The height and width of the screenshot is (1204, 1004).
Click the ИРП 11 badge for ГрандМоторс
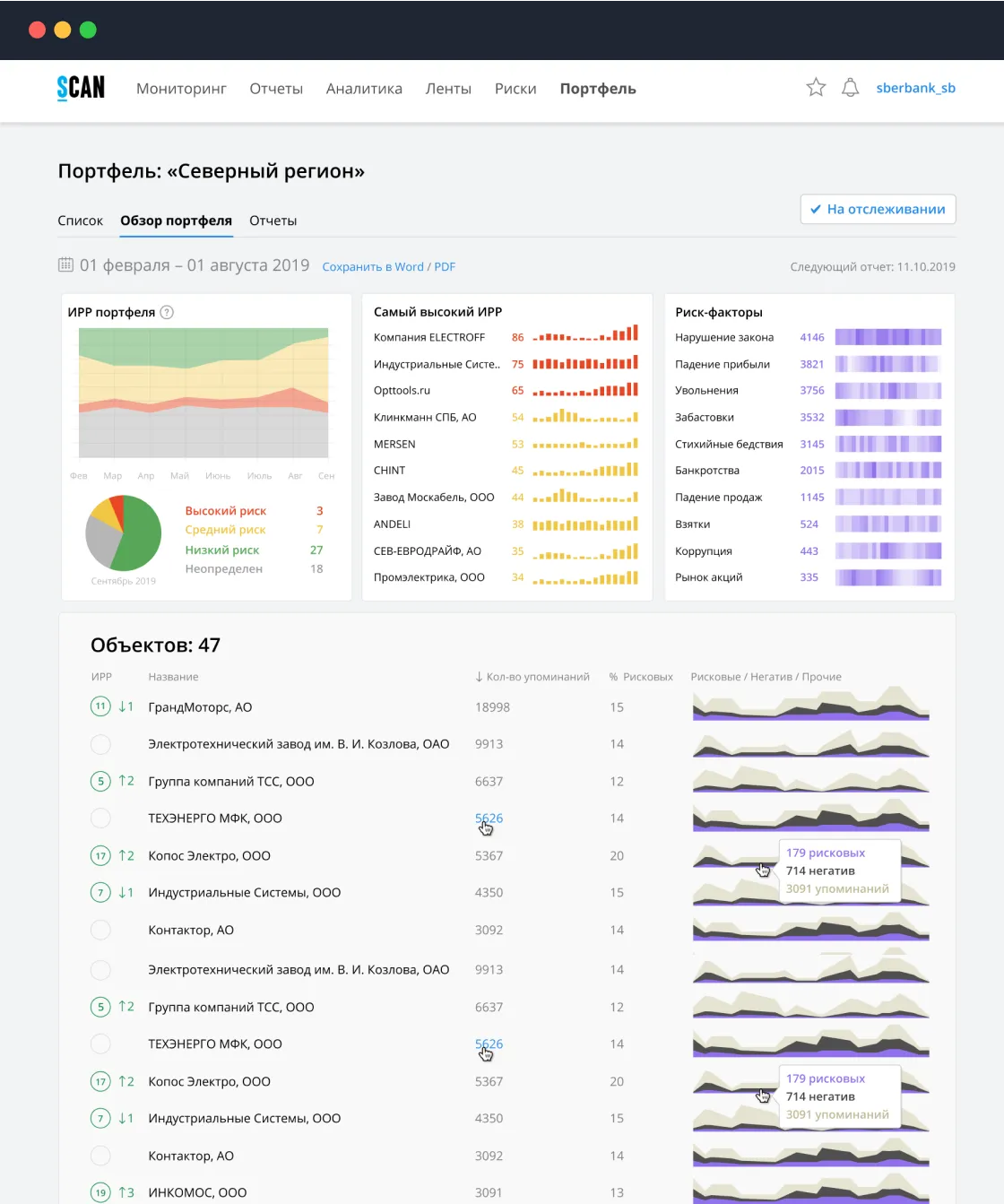(x=100, y=706)
